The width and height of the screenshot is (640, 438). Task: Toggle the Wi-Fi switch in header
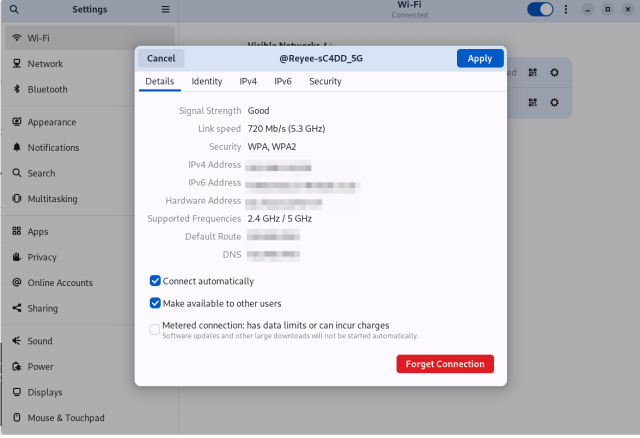(540, 9)
